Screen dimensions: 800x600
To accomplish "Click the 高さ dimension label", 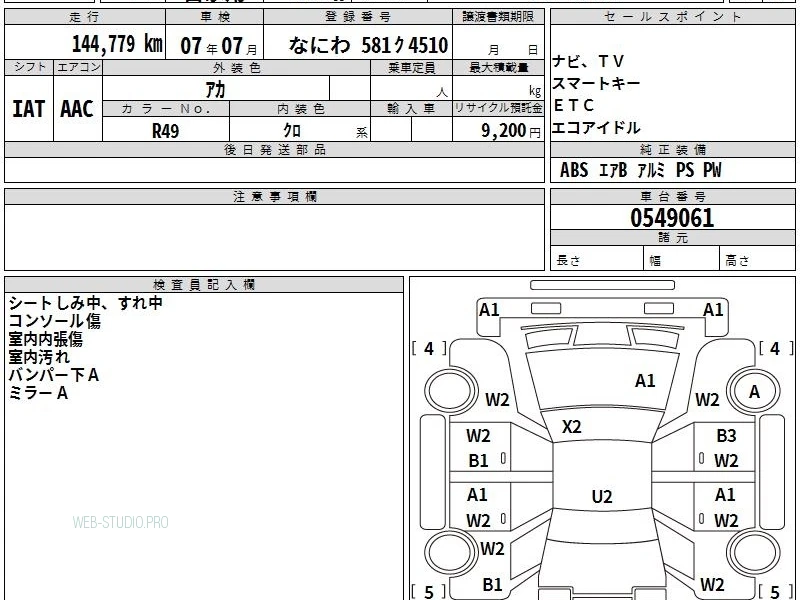I will 737,261.
